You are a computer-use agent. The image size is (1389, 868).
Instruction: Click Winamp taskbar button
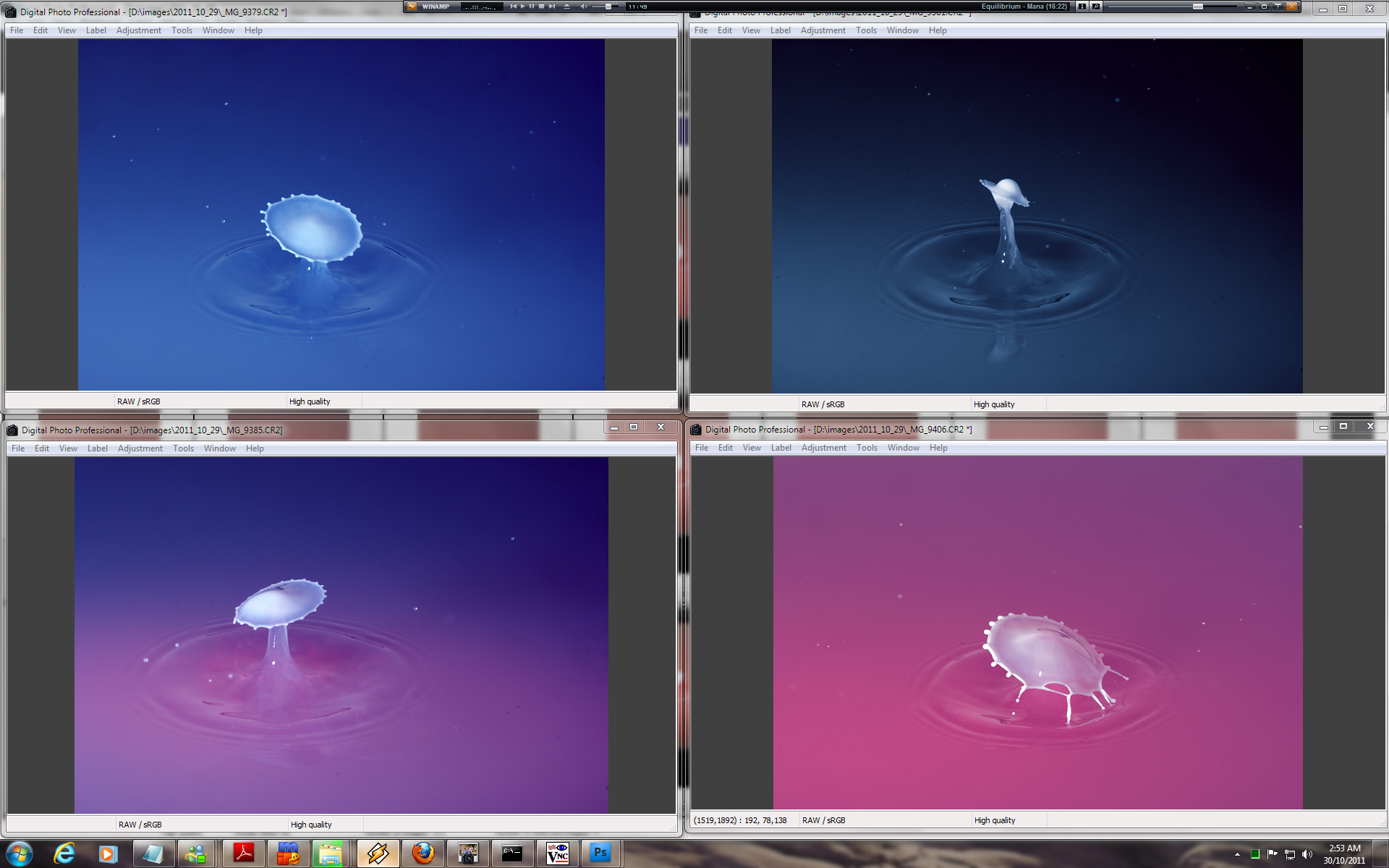(378, 853)
